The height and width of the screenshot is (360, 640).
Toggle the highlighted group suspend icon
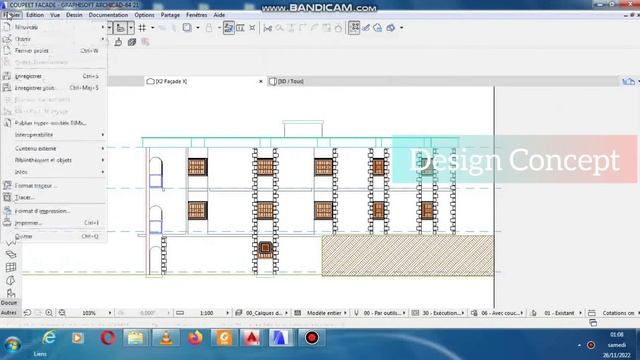[354, 28]
